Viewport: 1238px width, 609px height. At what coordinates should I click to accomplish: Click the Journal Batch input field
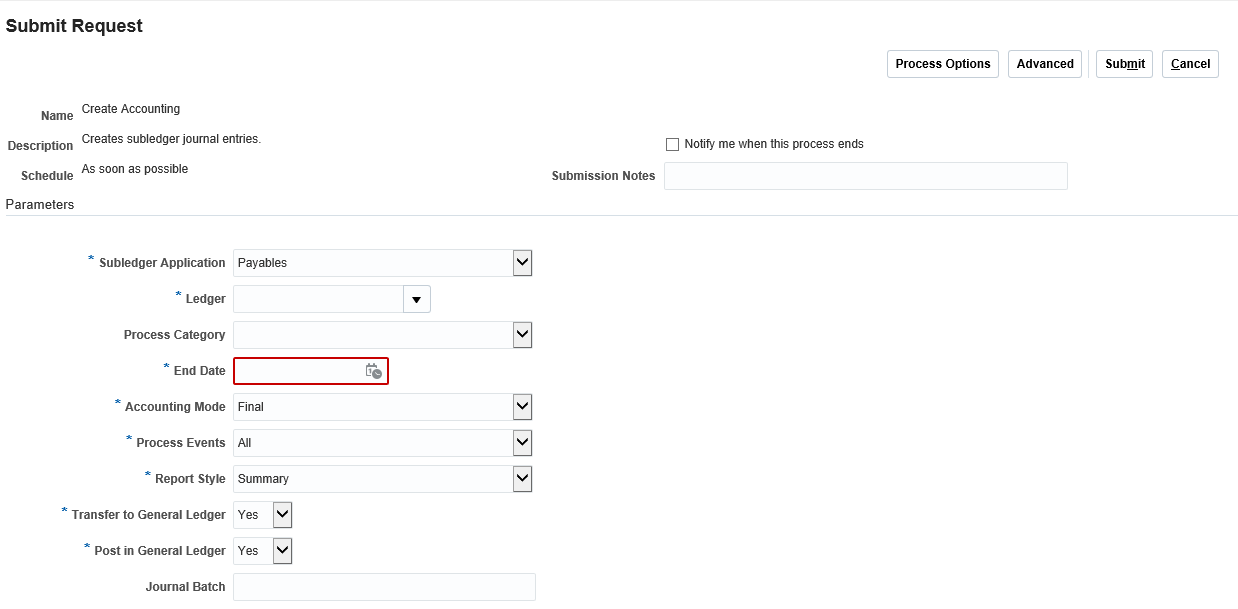point(384,586)
